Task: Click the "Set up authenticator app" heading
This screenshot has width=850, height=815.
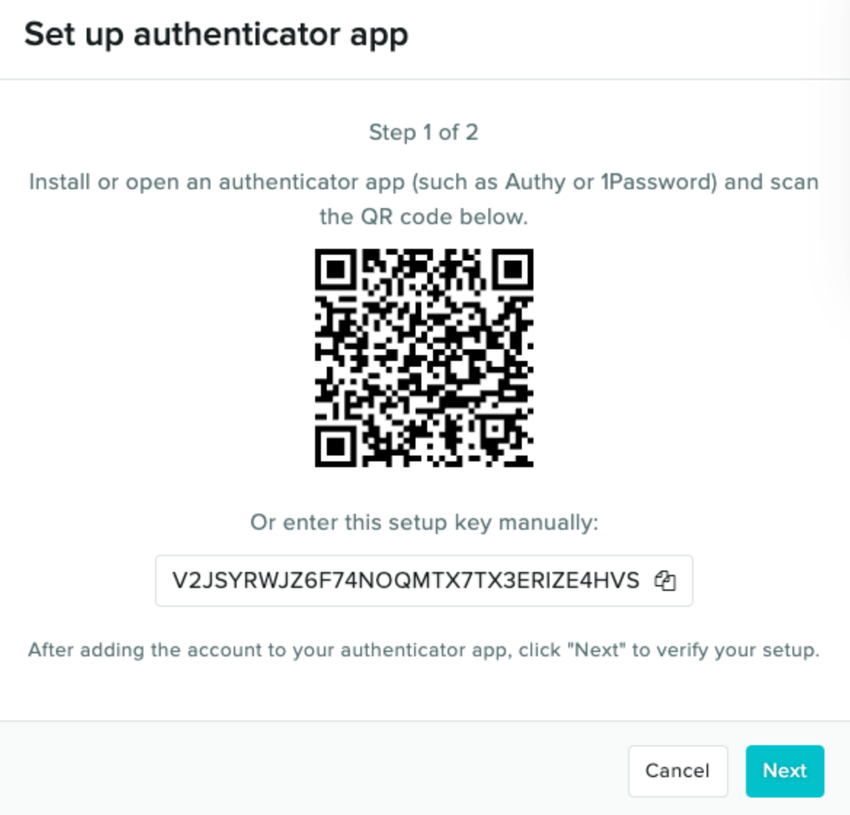Action: [216, 35]
